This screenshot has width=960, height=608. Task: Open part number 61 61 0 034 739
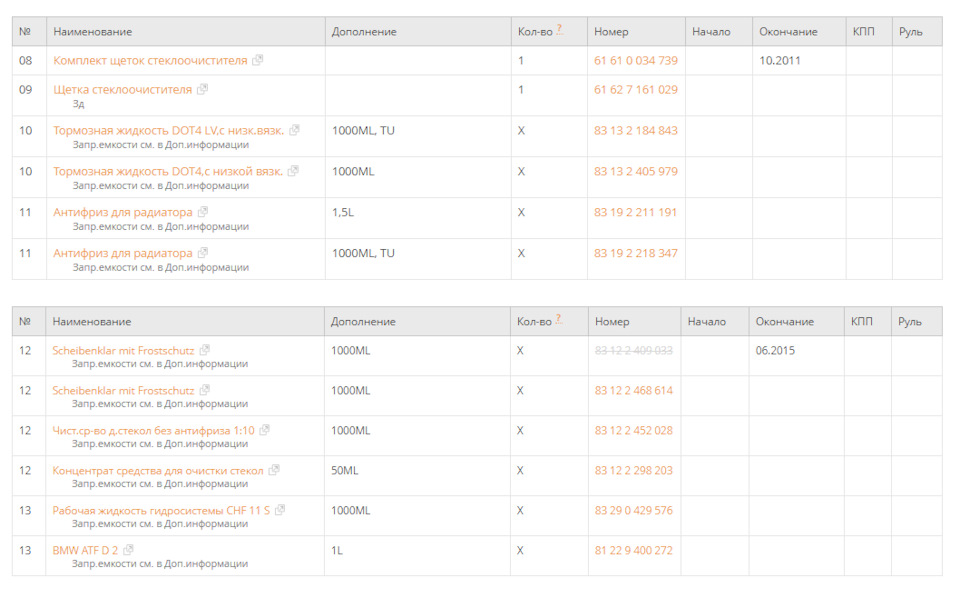(x=635, y=60)
